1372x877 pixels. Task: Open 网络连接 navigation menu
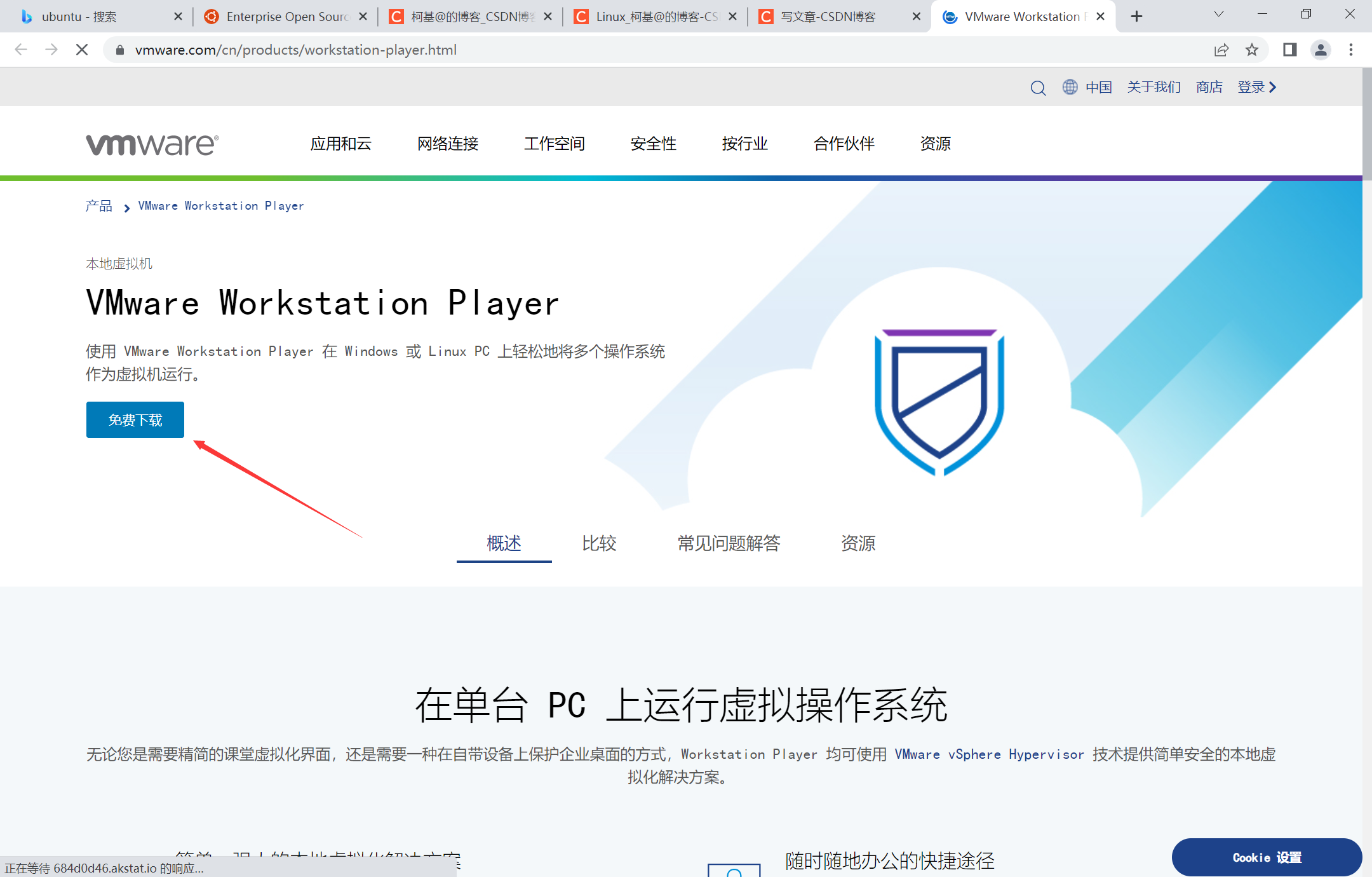tap(448, 144)
